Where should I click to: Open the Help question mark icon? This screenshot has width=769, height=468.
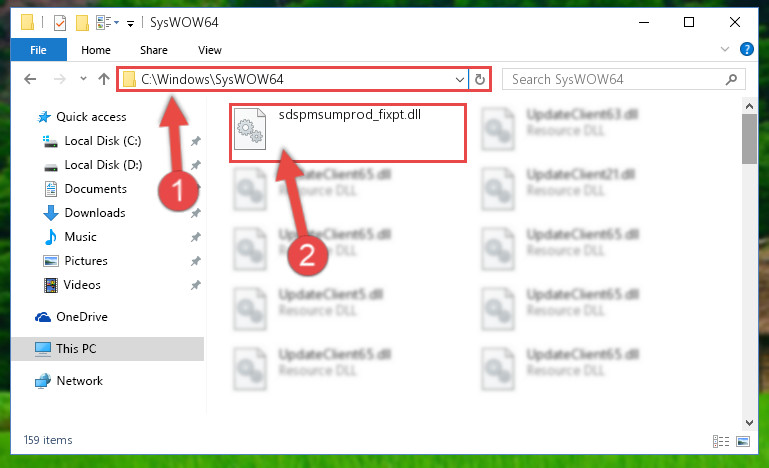[x=746, y=49]
